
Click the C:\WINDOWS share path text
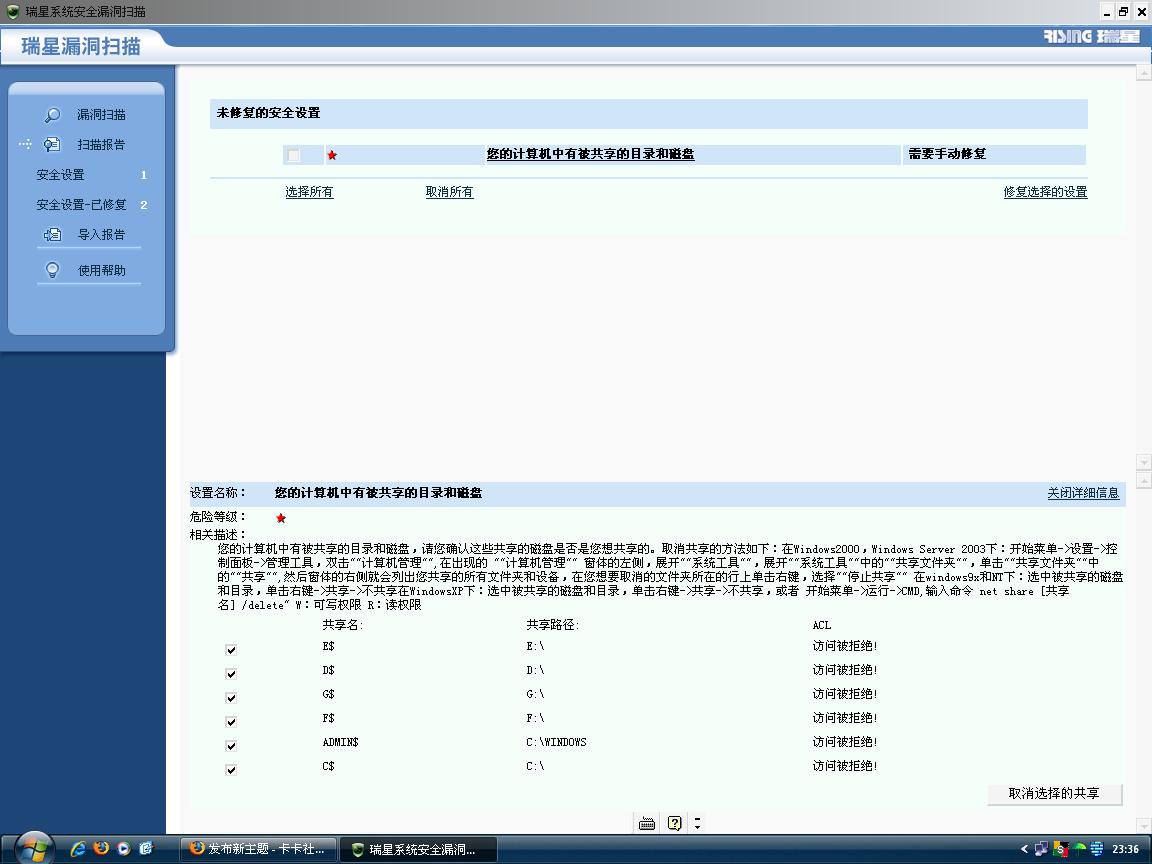556,743
